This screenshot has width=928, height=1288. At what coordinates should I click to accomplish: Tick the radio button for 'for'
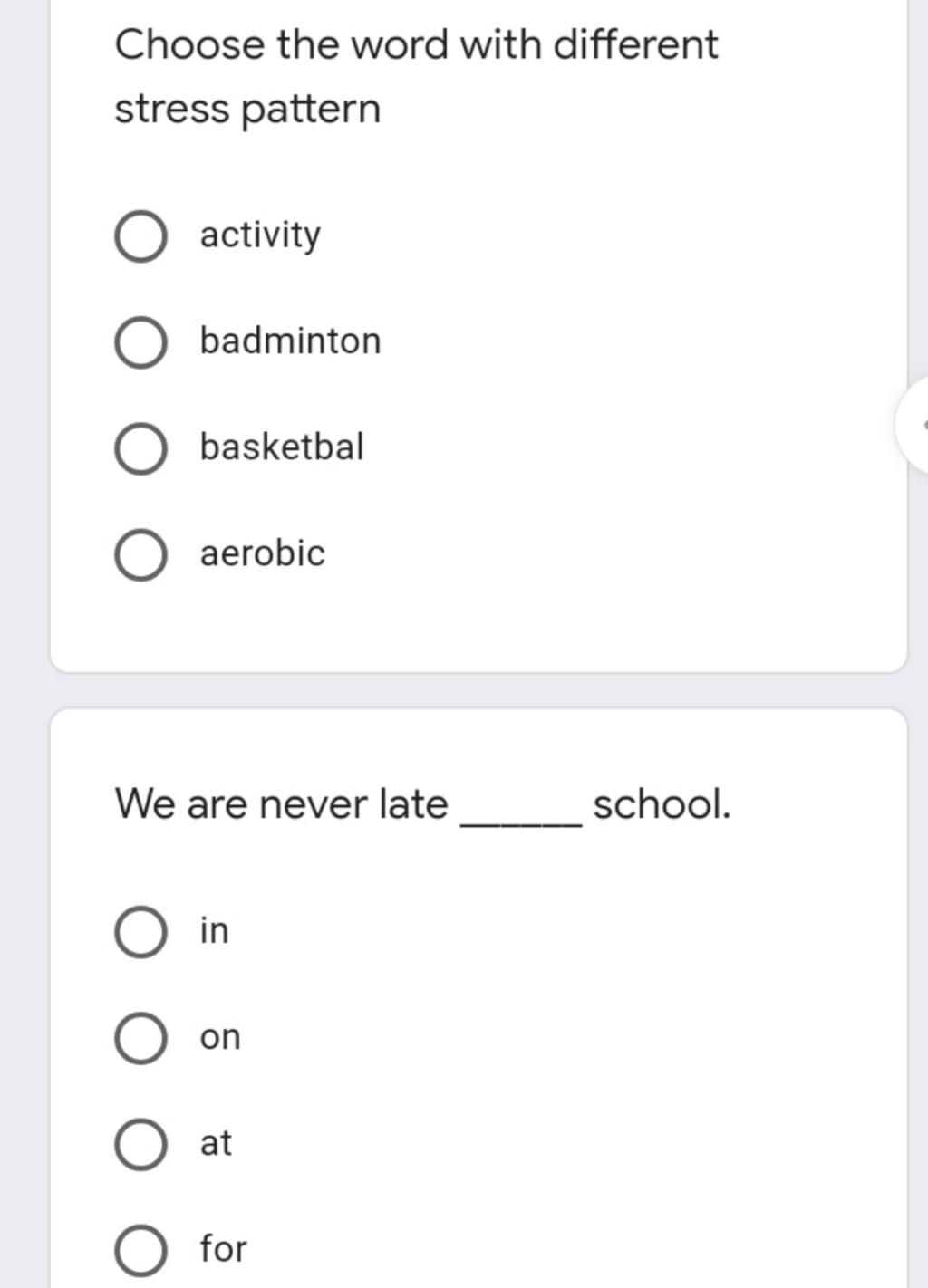point(140,1250)
